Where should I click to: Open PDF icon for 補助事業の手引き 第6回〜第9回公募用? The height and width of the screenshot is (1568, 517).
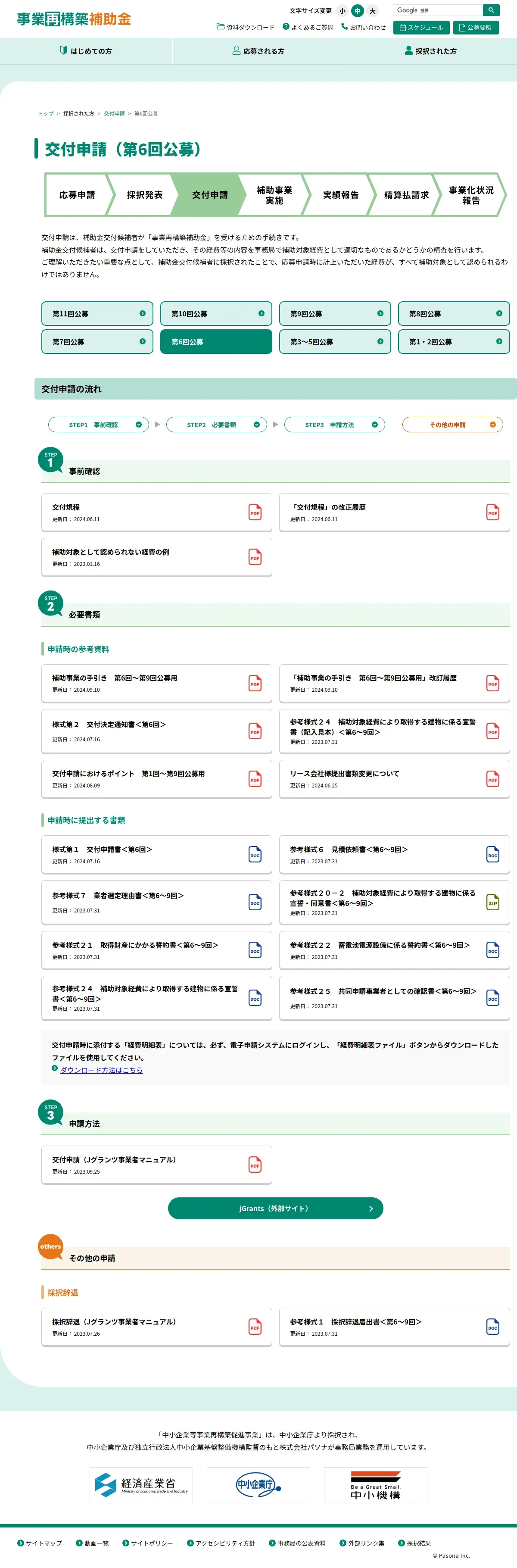click(255, 684)
